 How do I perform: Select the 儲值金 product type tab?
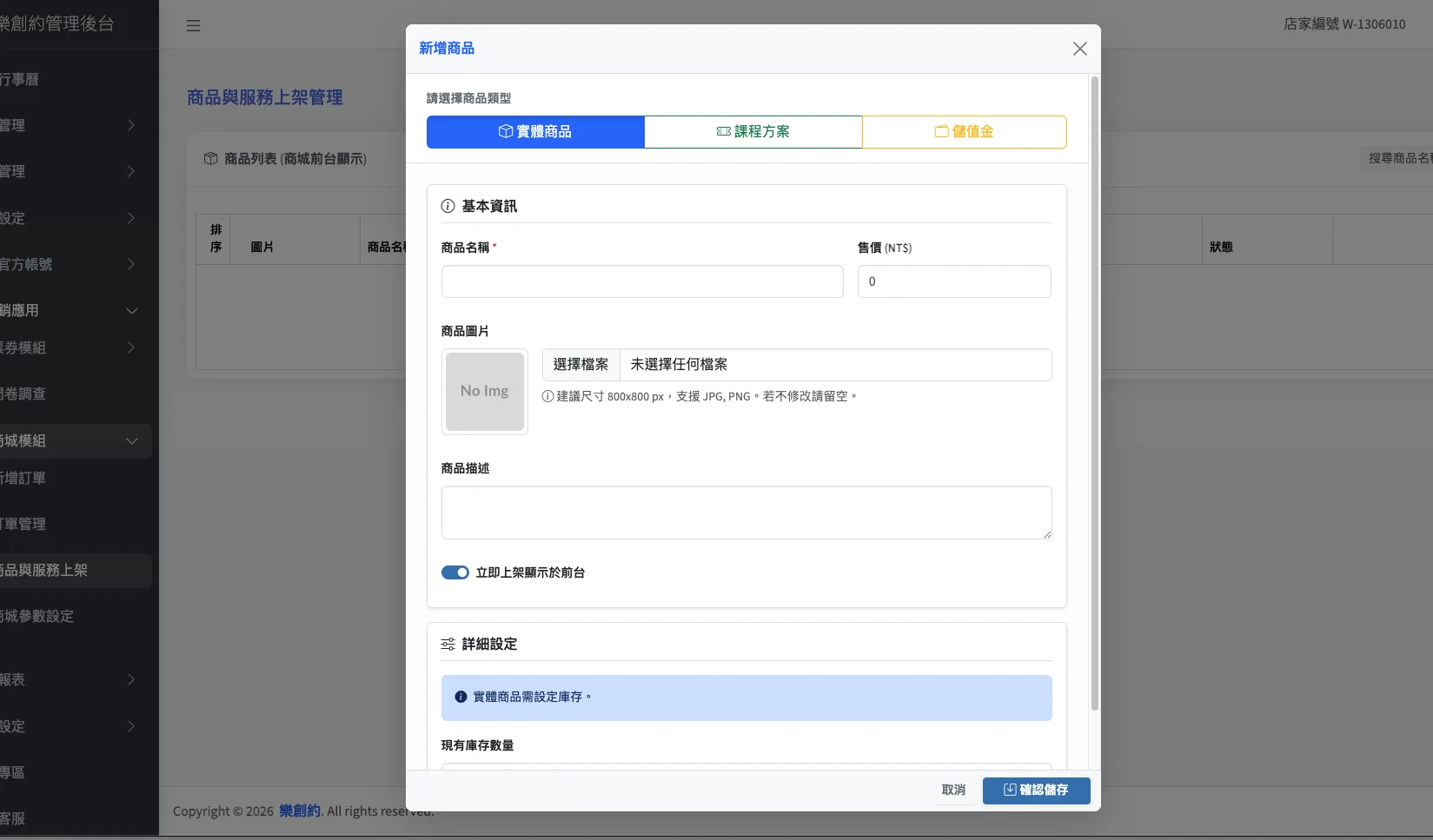click(x=964, y=132)
